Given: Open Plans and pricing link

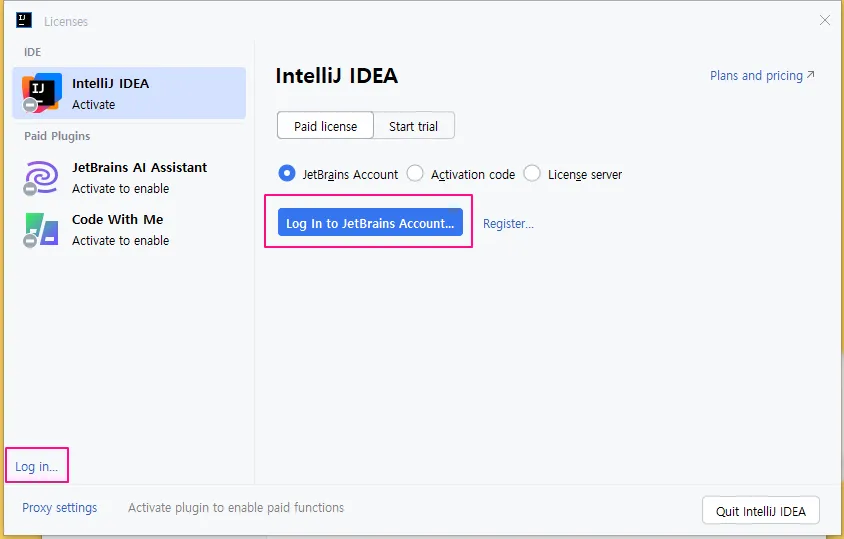Looking at the screenshot, I should click(x=762, y=75).
